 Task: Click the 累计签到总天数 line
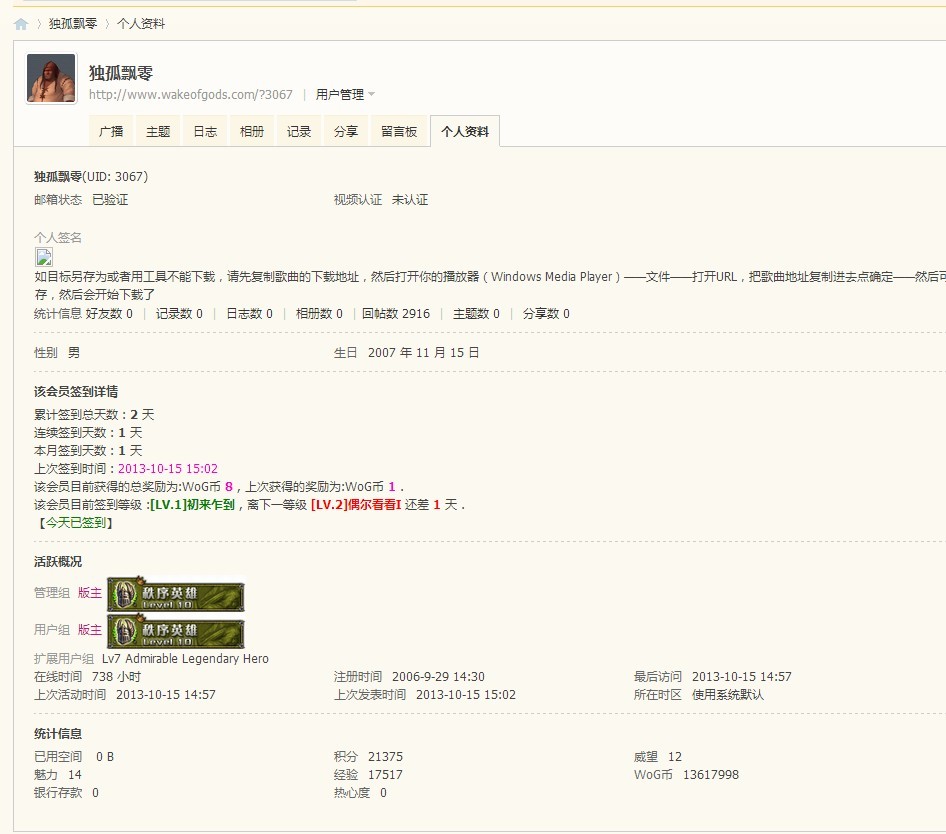[94, 415]
